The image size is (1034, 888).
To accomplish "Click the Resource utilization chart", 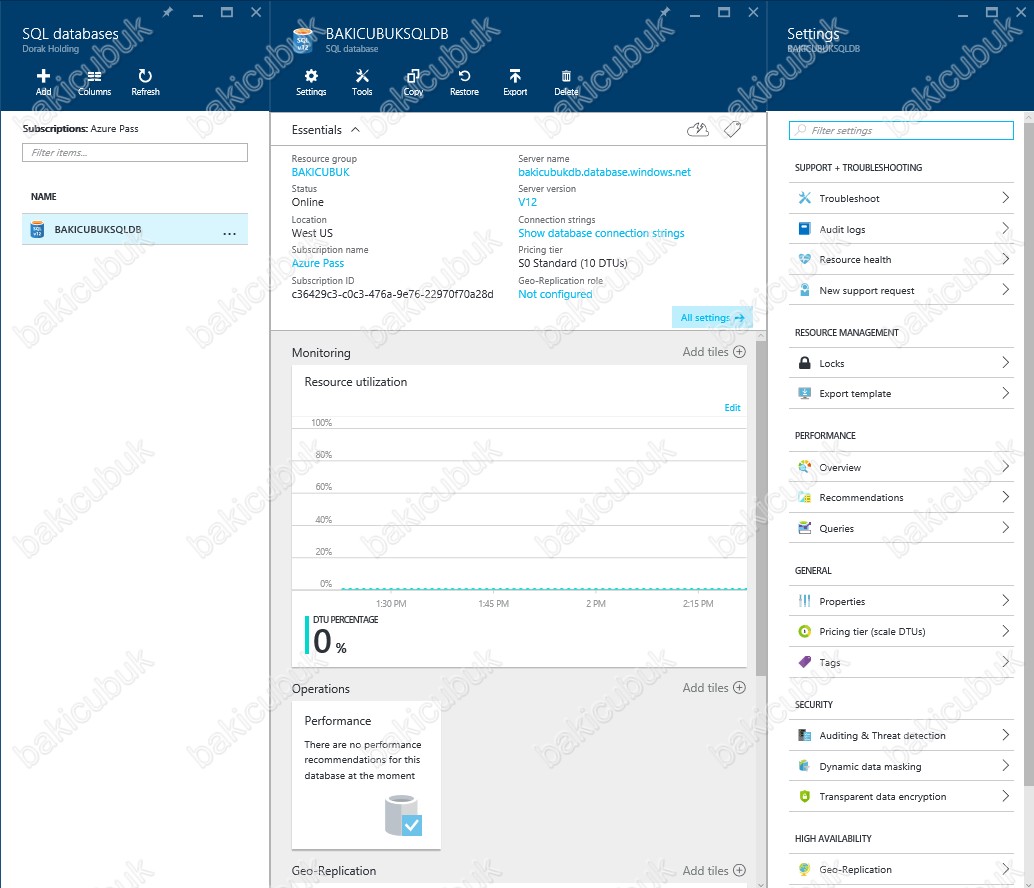I will click(519, 516).
